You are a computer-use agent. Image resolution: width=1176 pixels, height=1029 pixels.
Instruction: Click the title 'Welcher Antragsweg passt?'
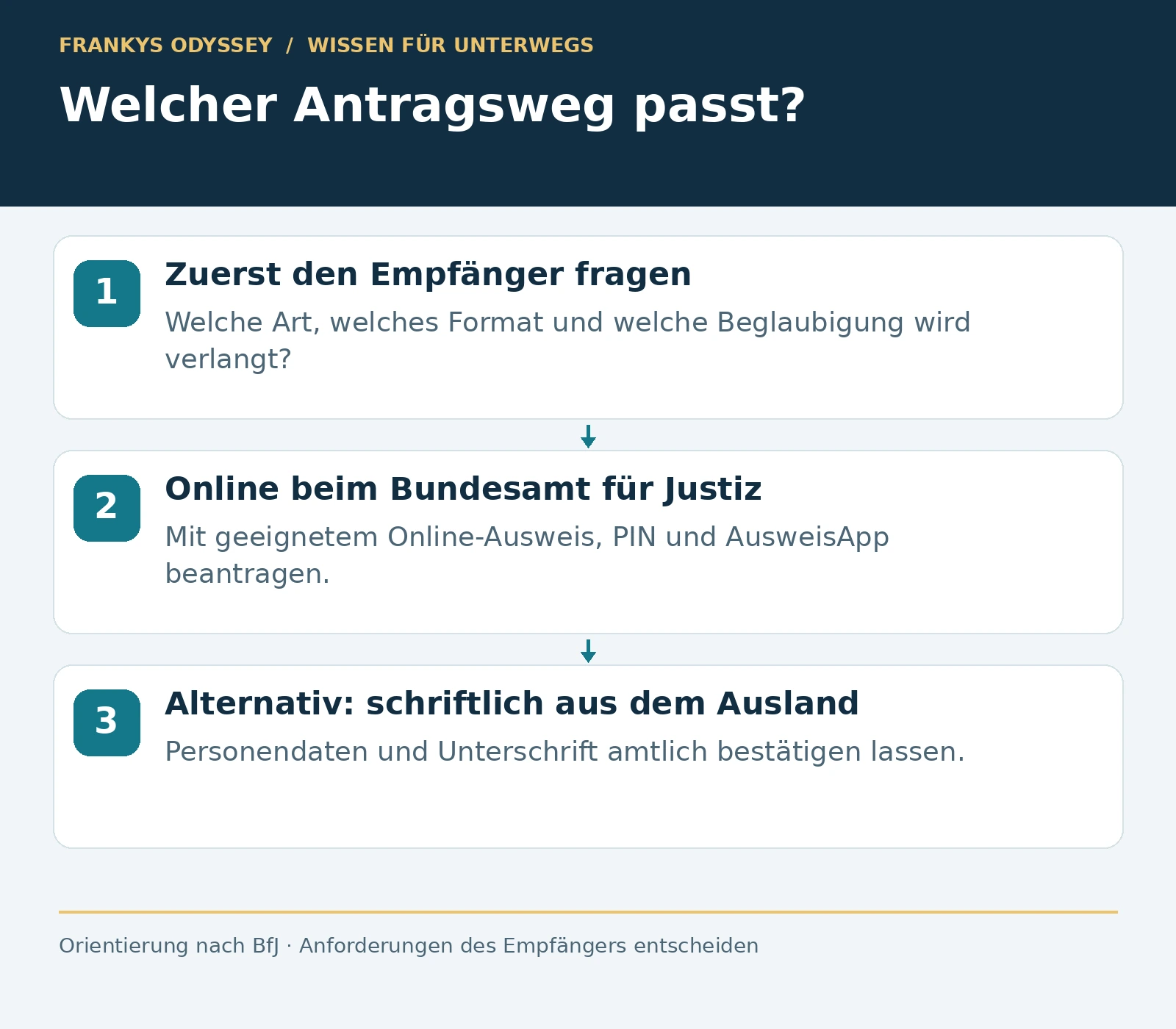(432, 105)
